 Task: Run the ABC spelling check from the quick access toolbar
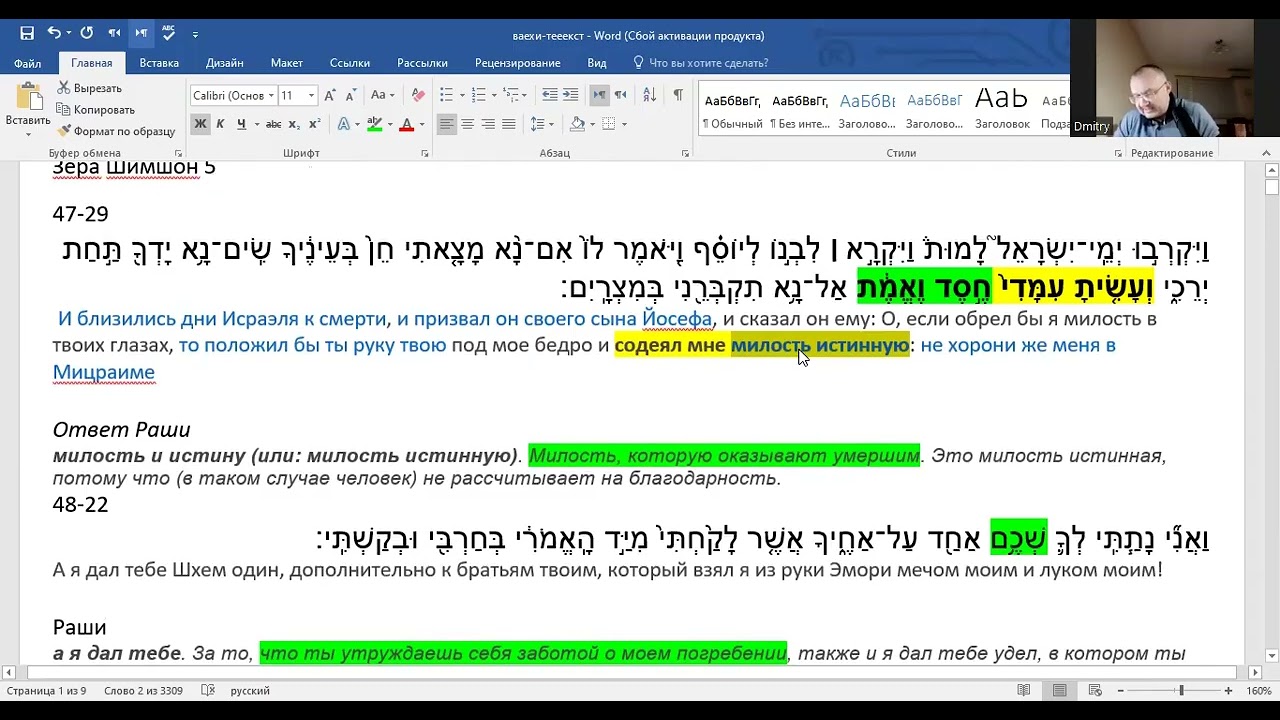tap(168, 34)
